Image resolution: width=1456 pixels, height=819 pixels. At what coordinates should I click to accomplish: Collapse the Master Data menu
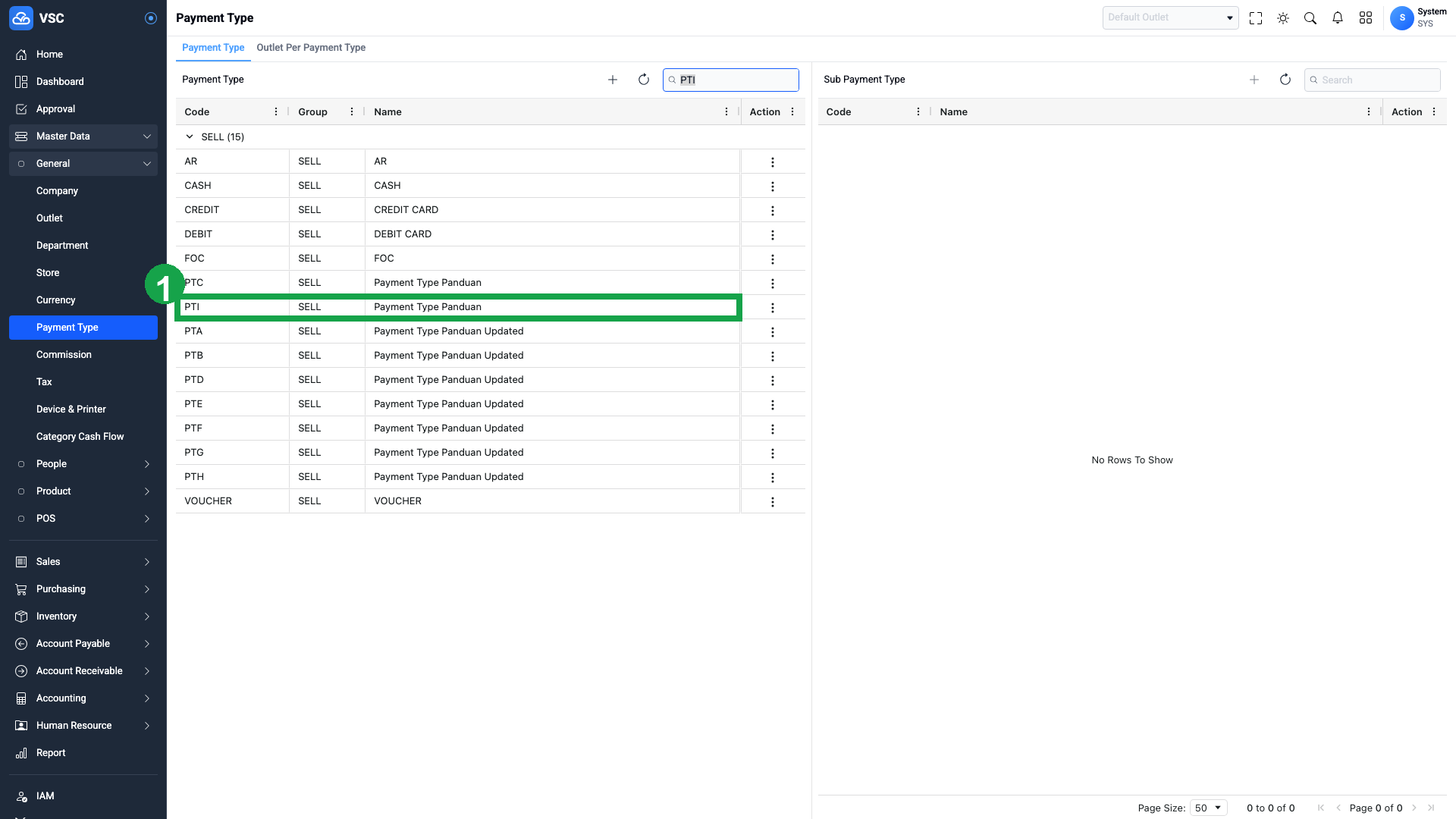tap(83, 136)
